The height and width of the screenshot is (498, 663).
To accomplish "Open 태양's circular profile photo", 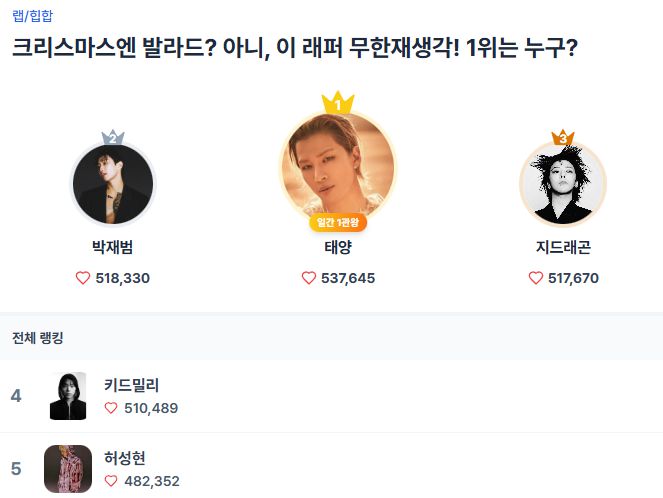I will pos(338,167).
